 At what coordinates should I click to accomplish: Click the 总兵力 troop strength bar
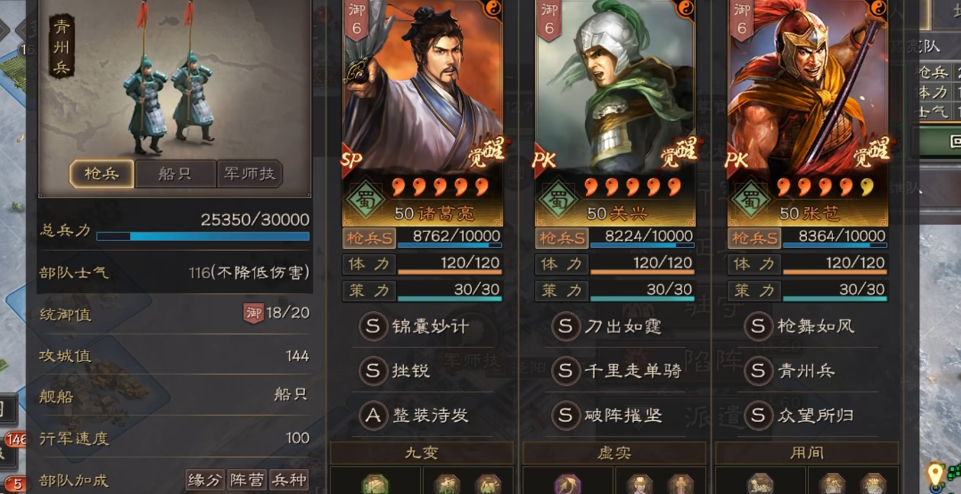(x=203, y=237)
